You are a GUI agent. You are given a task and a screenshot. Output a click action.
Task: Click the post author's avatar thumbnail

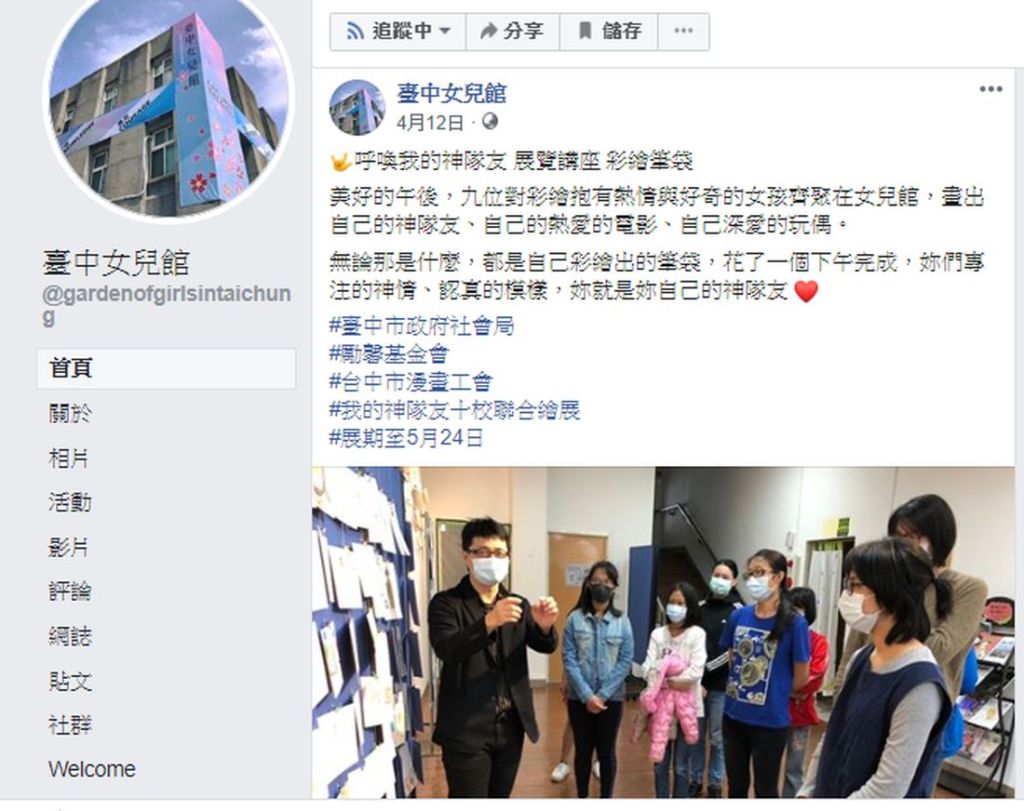357,107
